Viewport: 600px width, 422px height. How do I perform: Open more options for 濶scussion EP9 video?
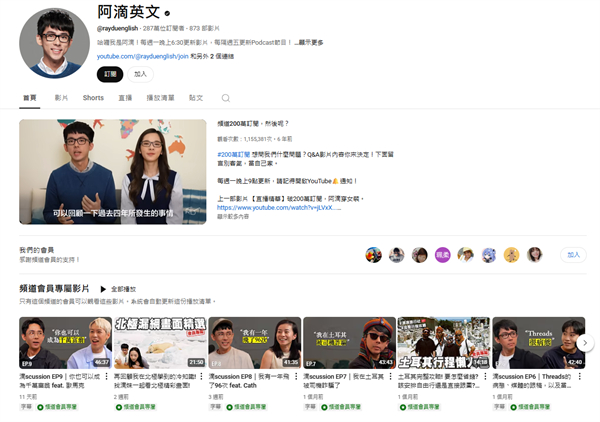107,376
